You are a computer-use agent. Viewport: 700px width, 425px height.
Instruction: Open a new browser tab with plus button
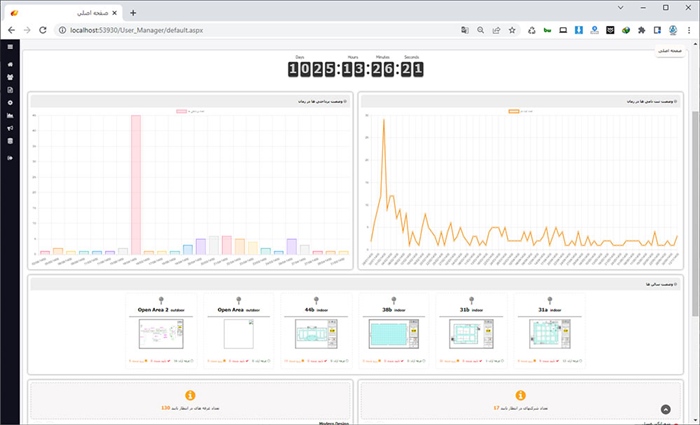(133, 12)
